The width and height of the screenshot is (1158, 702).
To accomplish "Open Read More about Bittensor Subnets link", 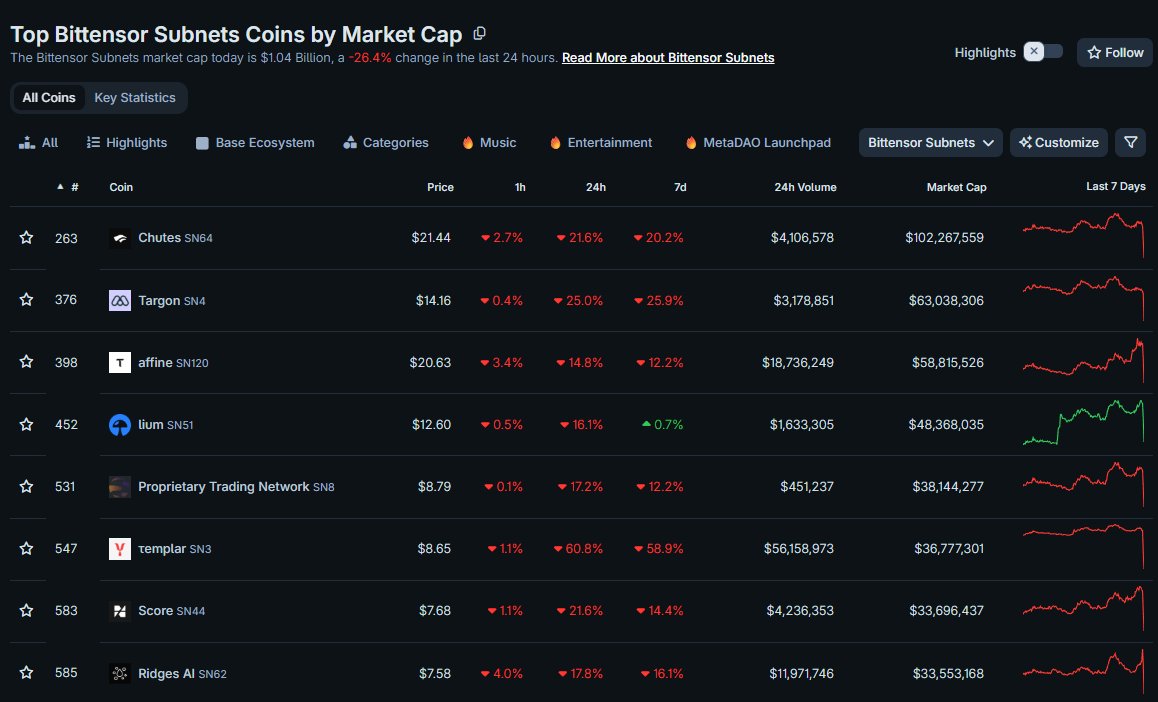I will [x=668, y=58].
